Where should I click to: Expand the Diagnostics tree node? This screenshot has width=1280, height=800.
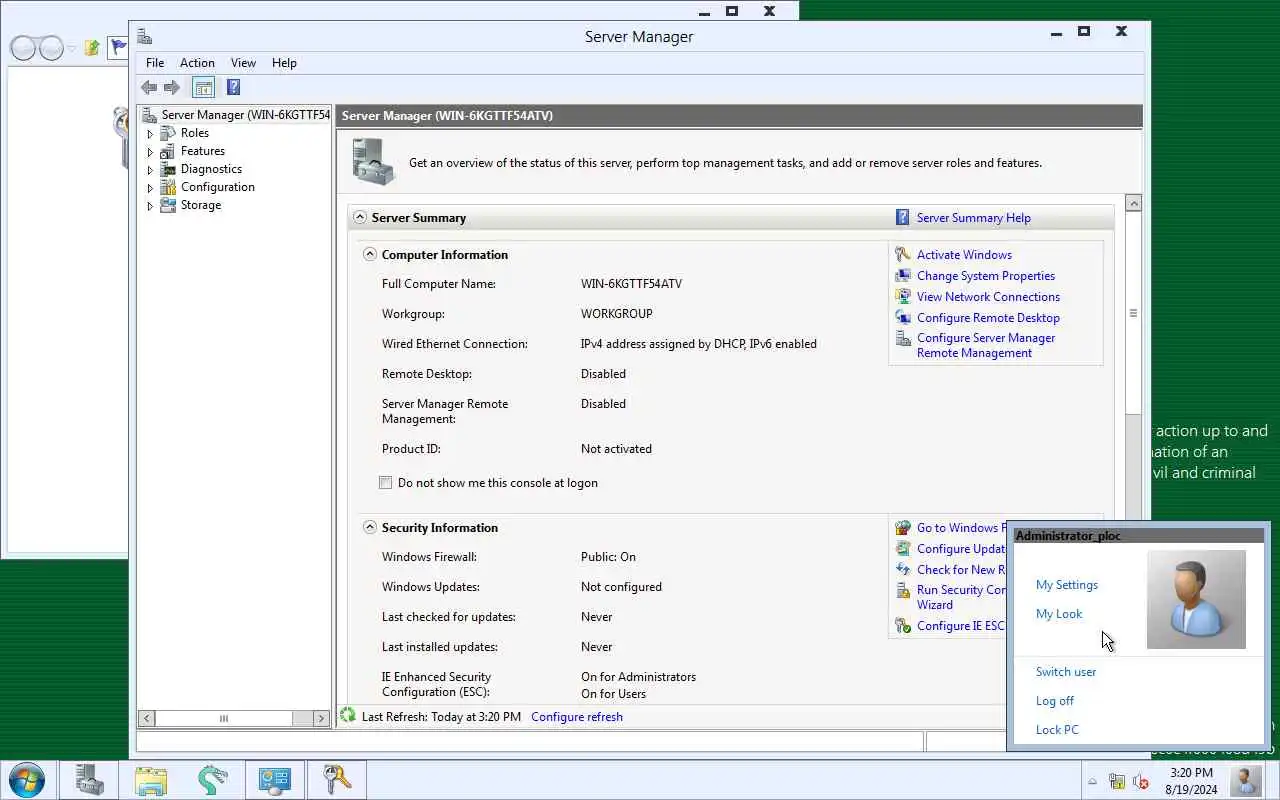coord(151,170)
